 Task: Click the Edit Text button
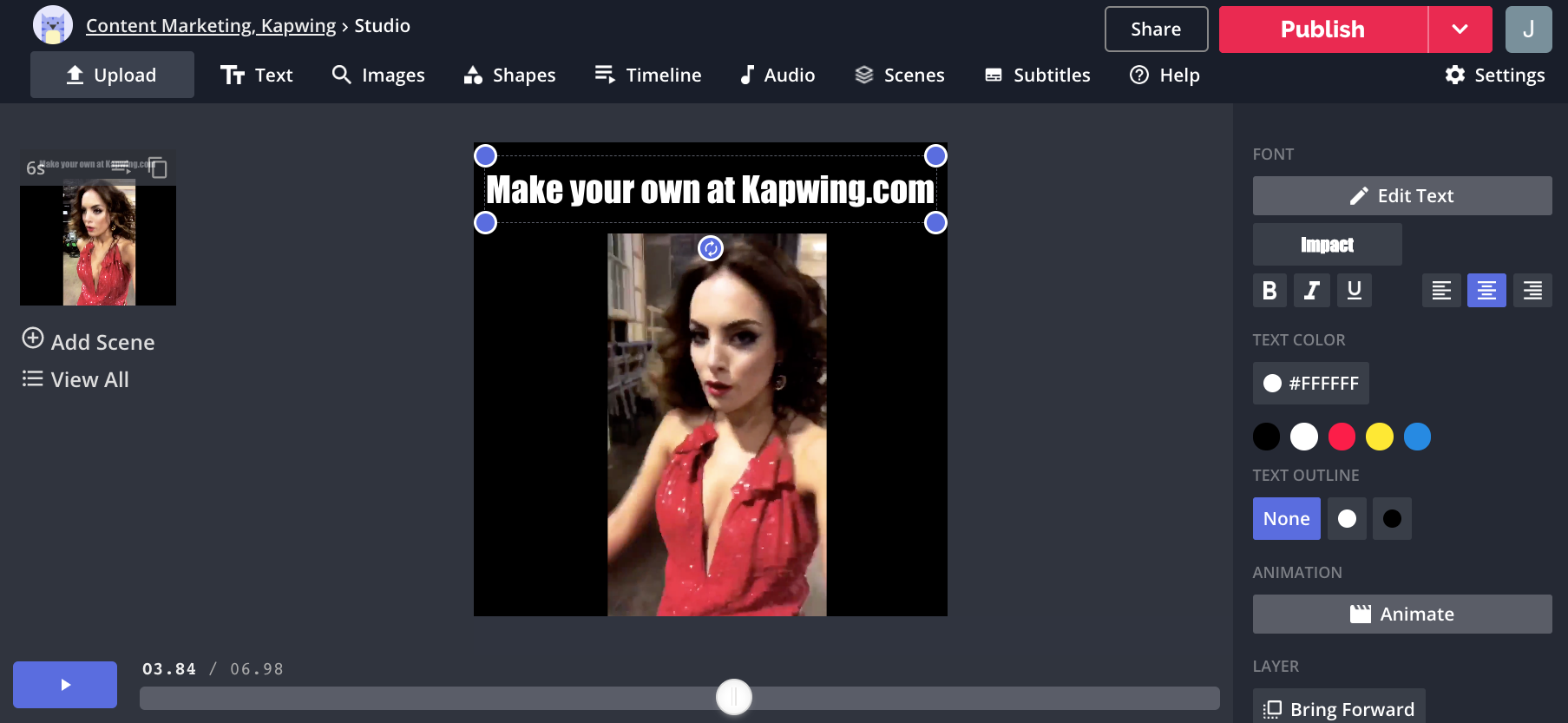[x=1401, y=196]
